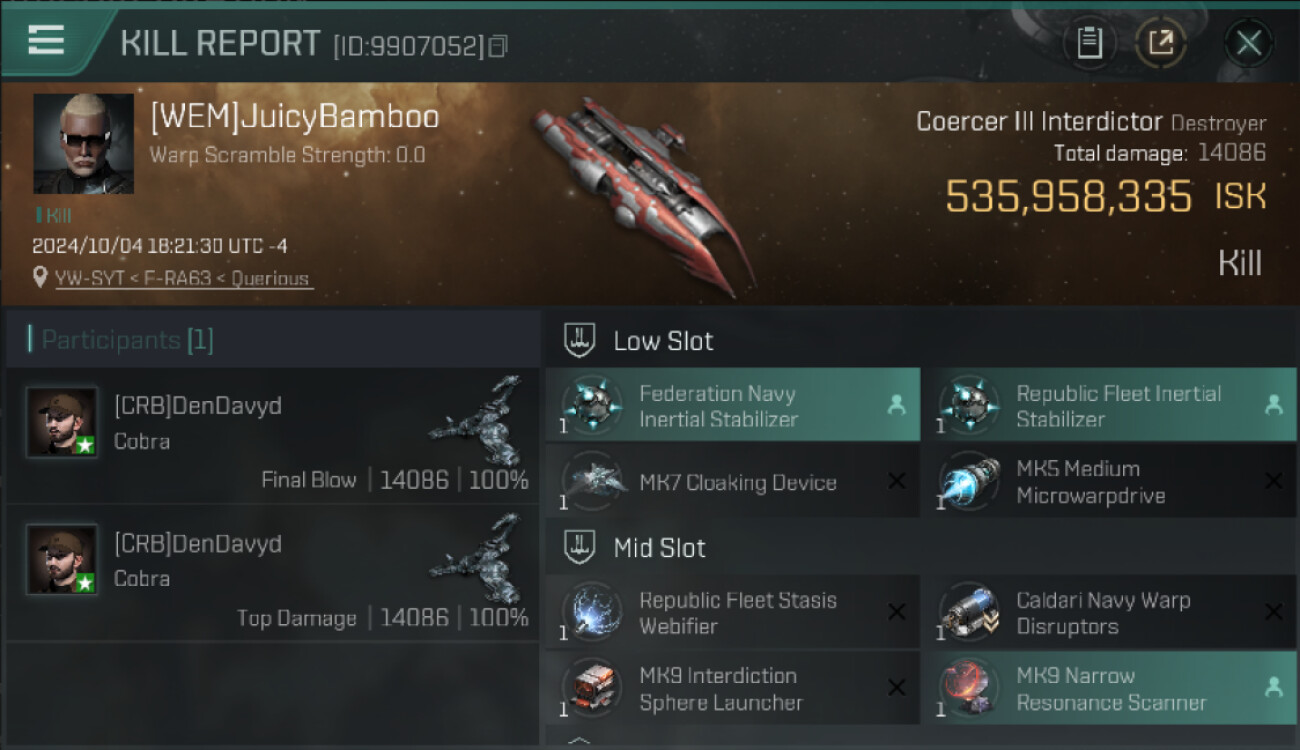
Task: Share kill report via export icon
Action: tap(1161, 43)
